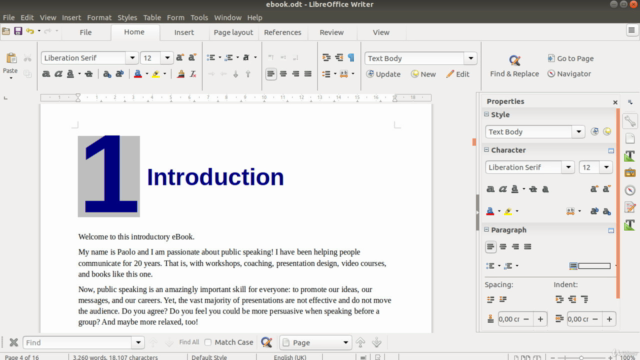The width and height of the screenshot is (640, 360).
Task: Center text in the ribbon
Action: coord(283,74)
